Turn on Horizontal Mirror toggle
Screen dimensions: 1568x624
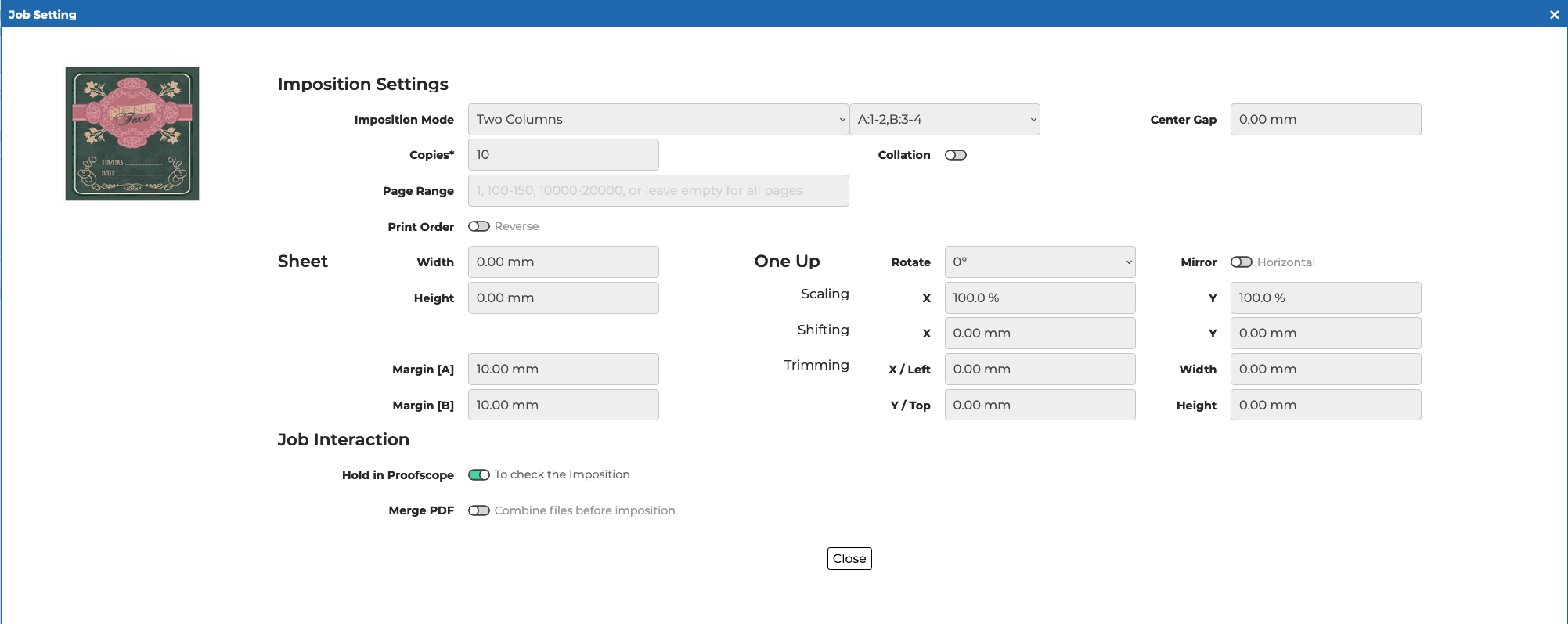[1241, 262]
